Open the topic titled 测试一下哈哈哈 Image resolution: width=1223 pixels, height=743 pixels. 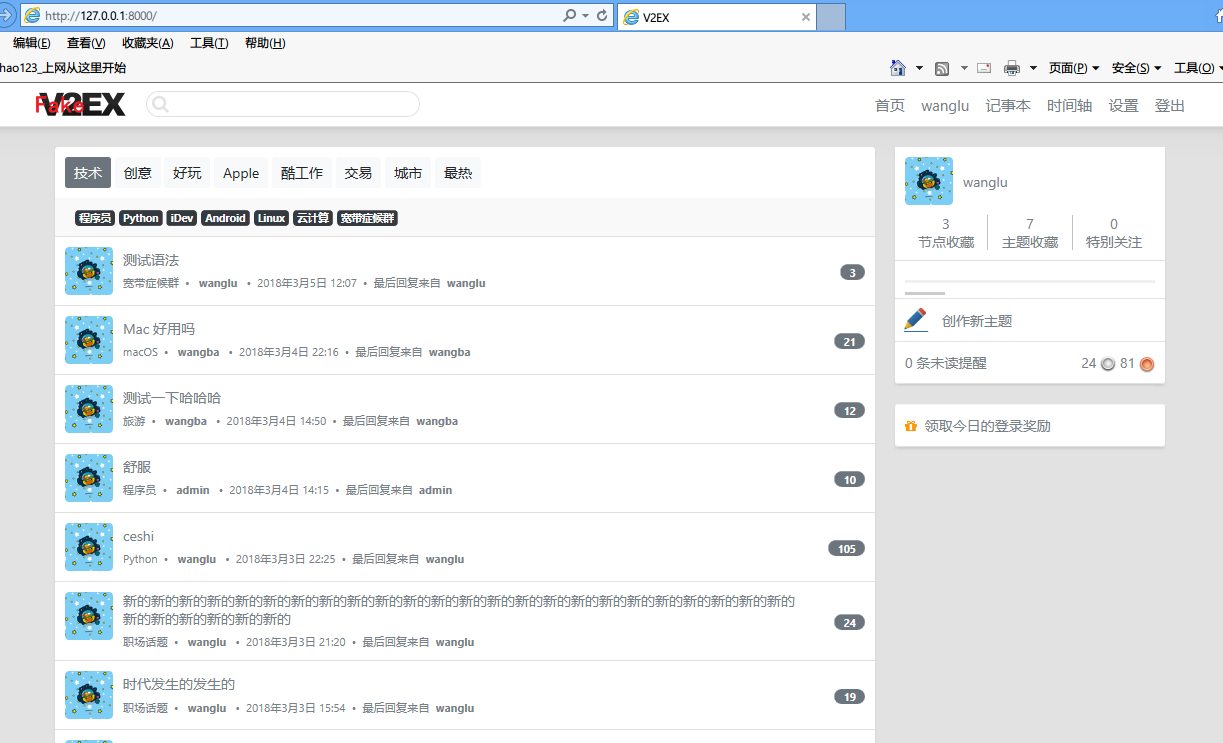click(x=172, y=398)
